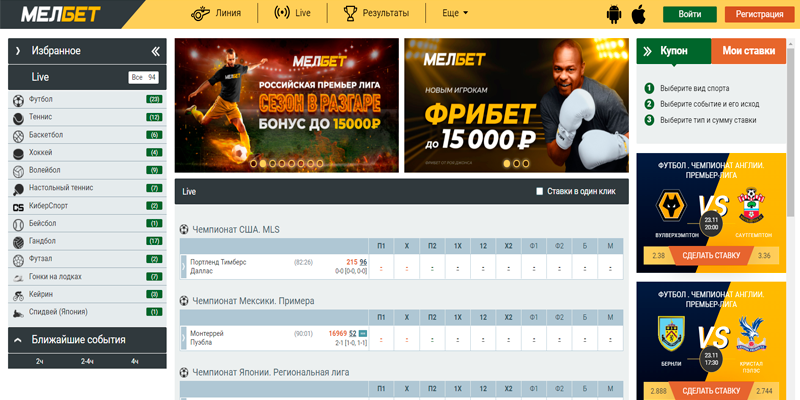Select second dot of the left banner carousel

(x=263, y=164)
